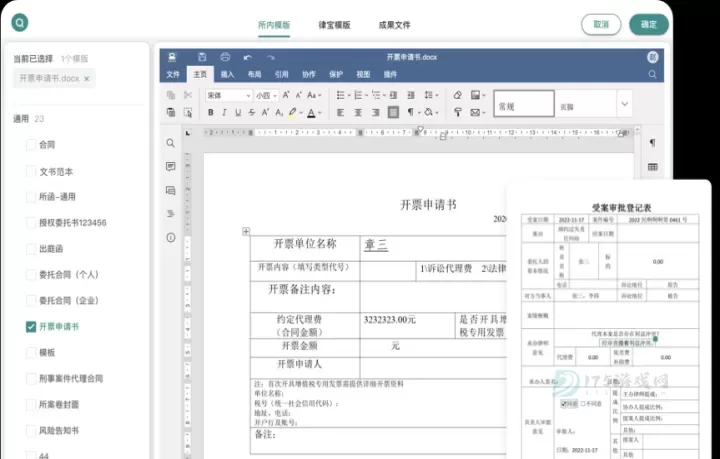Open paragraph settings in right sidebar
The width and height of the screenshot is (720, 459).
pyautogui.click(x=652, y=143)
